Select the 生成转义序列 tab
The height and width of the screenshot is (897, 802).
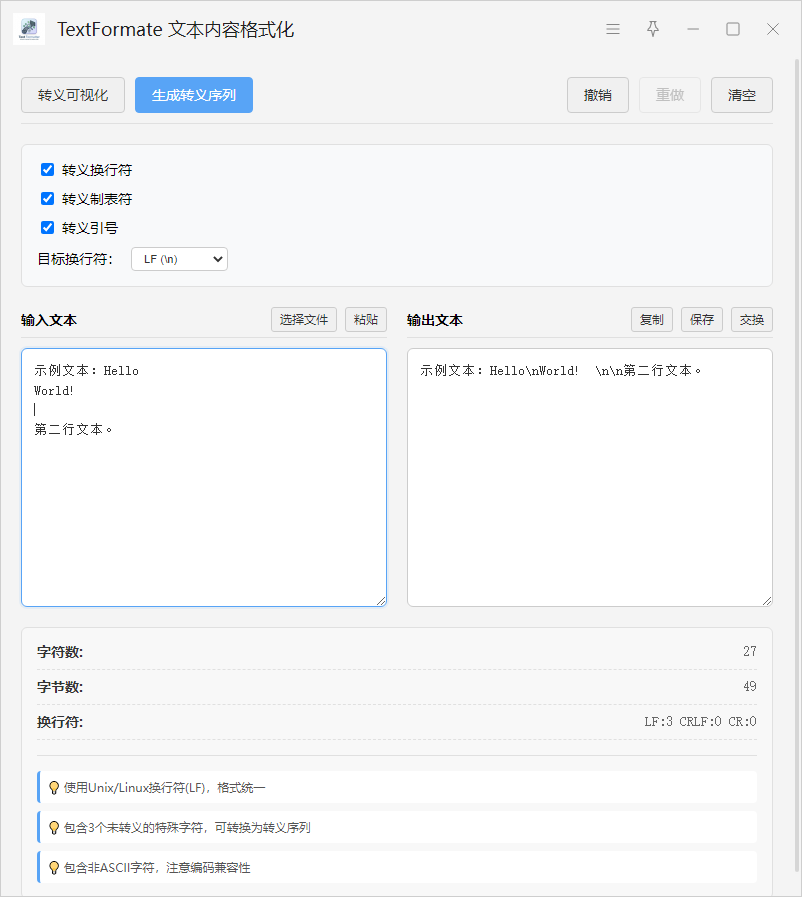(194, 95)
